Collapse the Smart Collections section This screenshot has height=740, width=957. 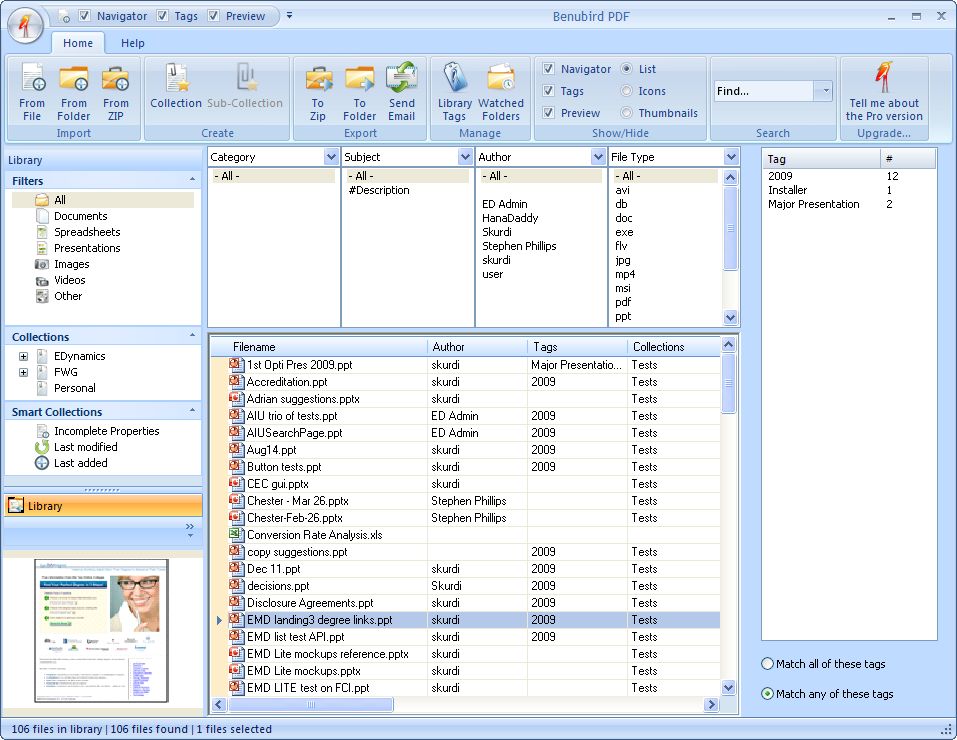(192, 410)
